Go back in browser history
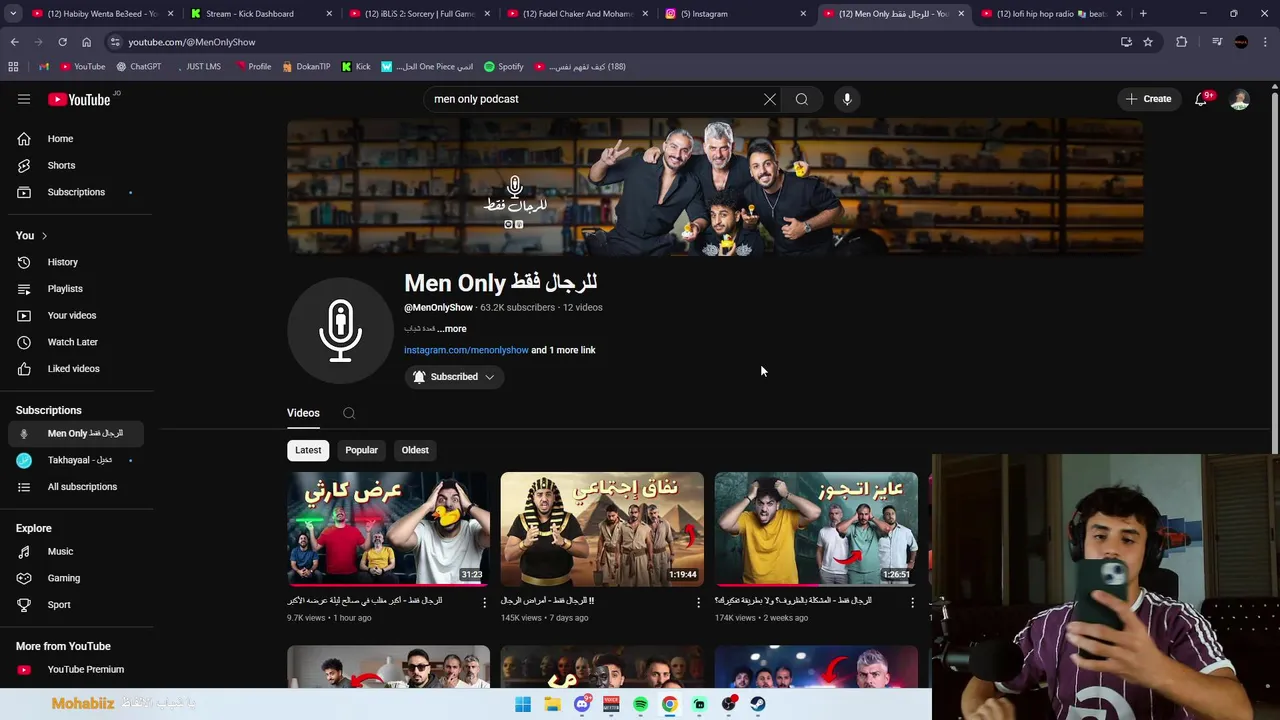 point(14,42)
